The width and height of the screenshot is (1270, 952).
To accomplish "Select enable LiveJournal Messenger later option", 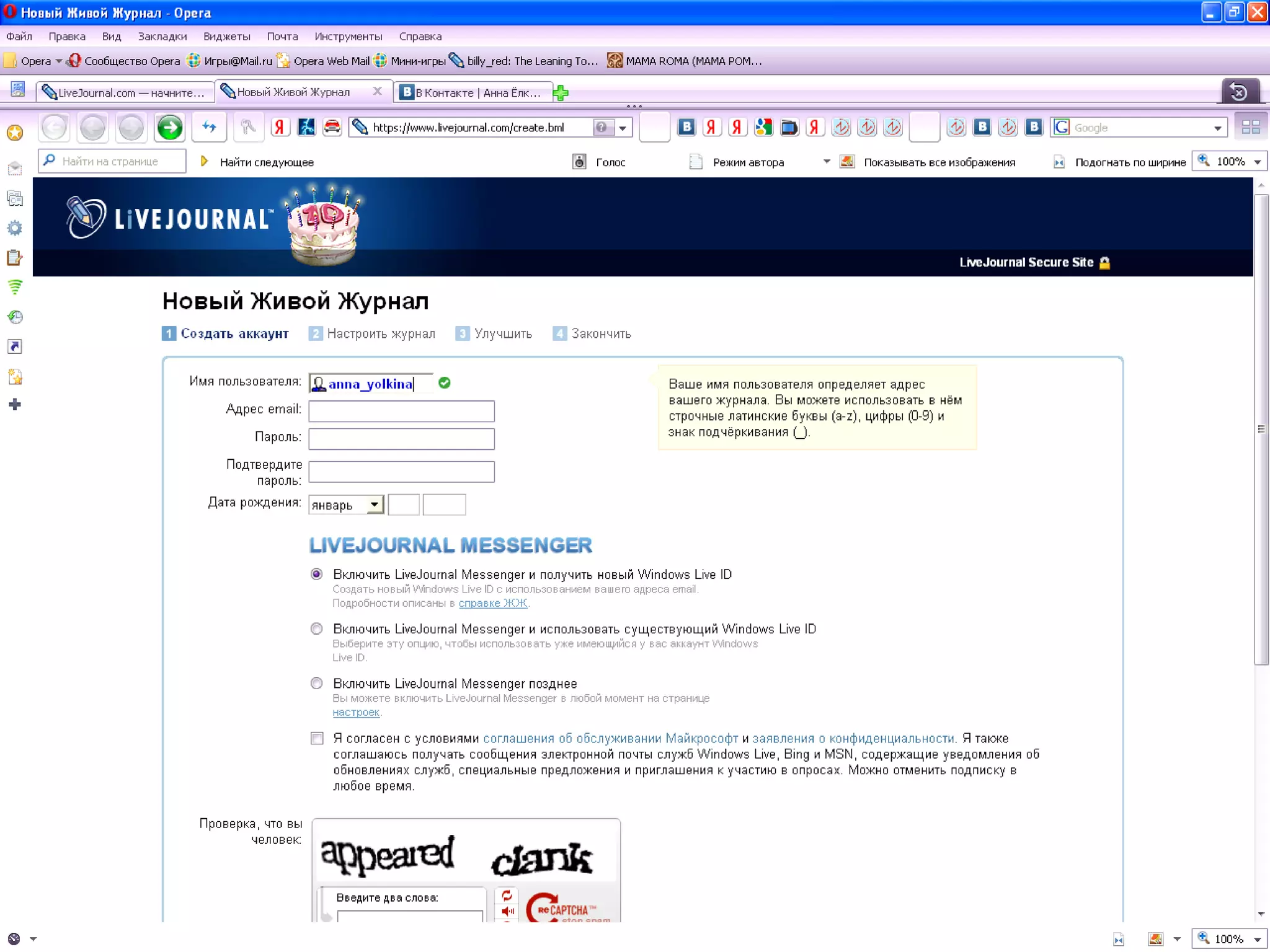I will coord(316,684).
